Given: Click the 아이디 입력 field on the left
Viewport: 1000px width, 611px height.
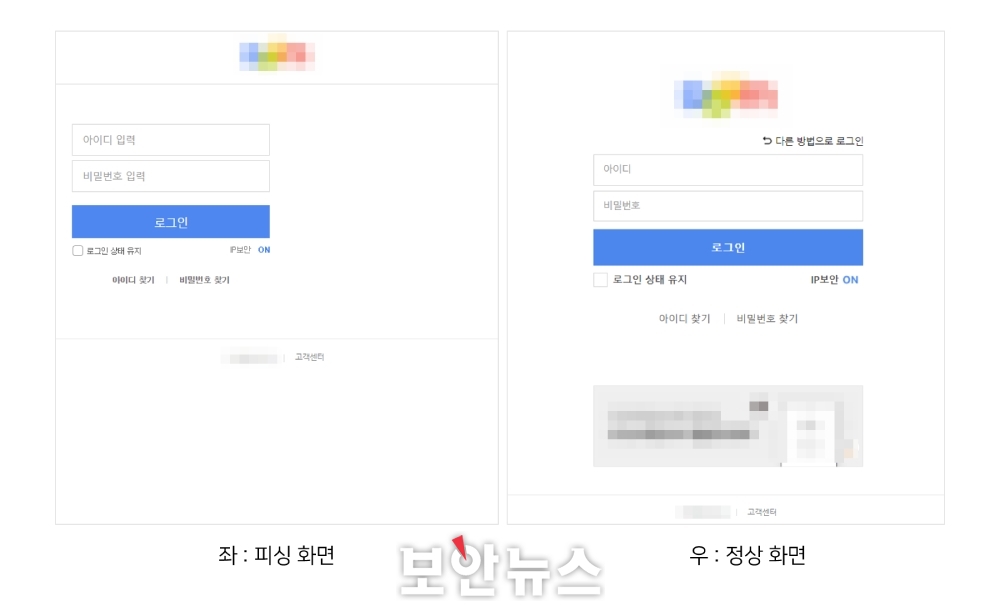Looking at the screenshot, I should (x=171, y=140).
